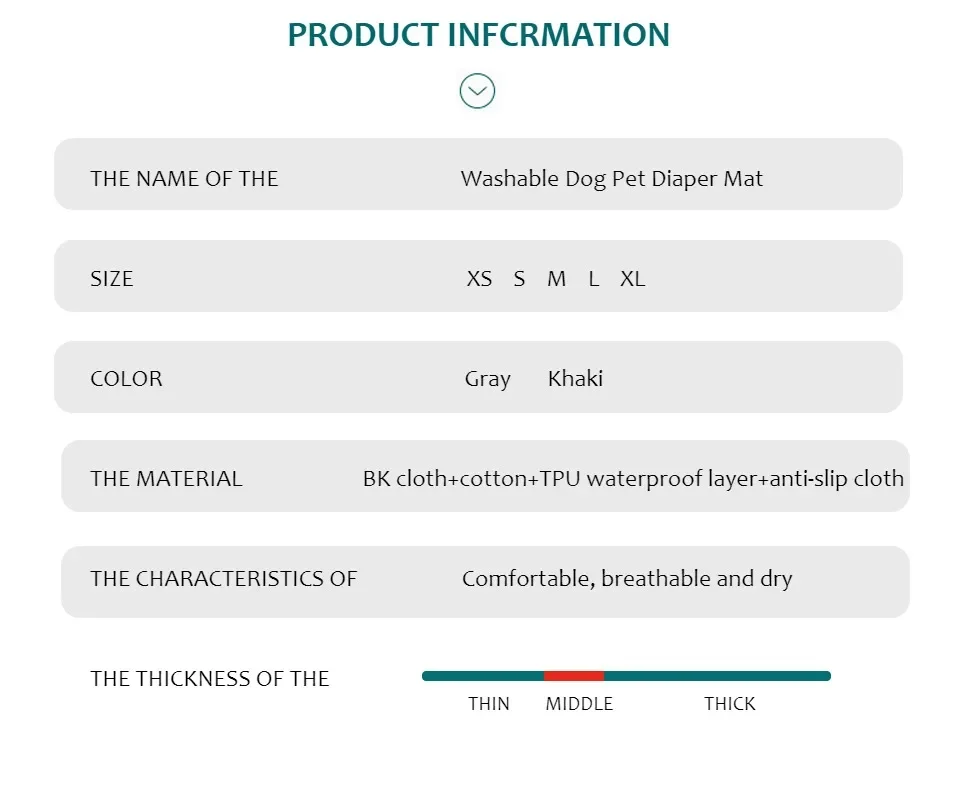Click the Washable Dog Pet Diaper Mat name

[612, 179]
